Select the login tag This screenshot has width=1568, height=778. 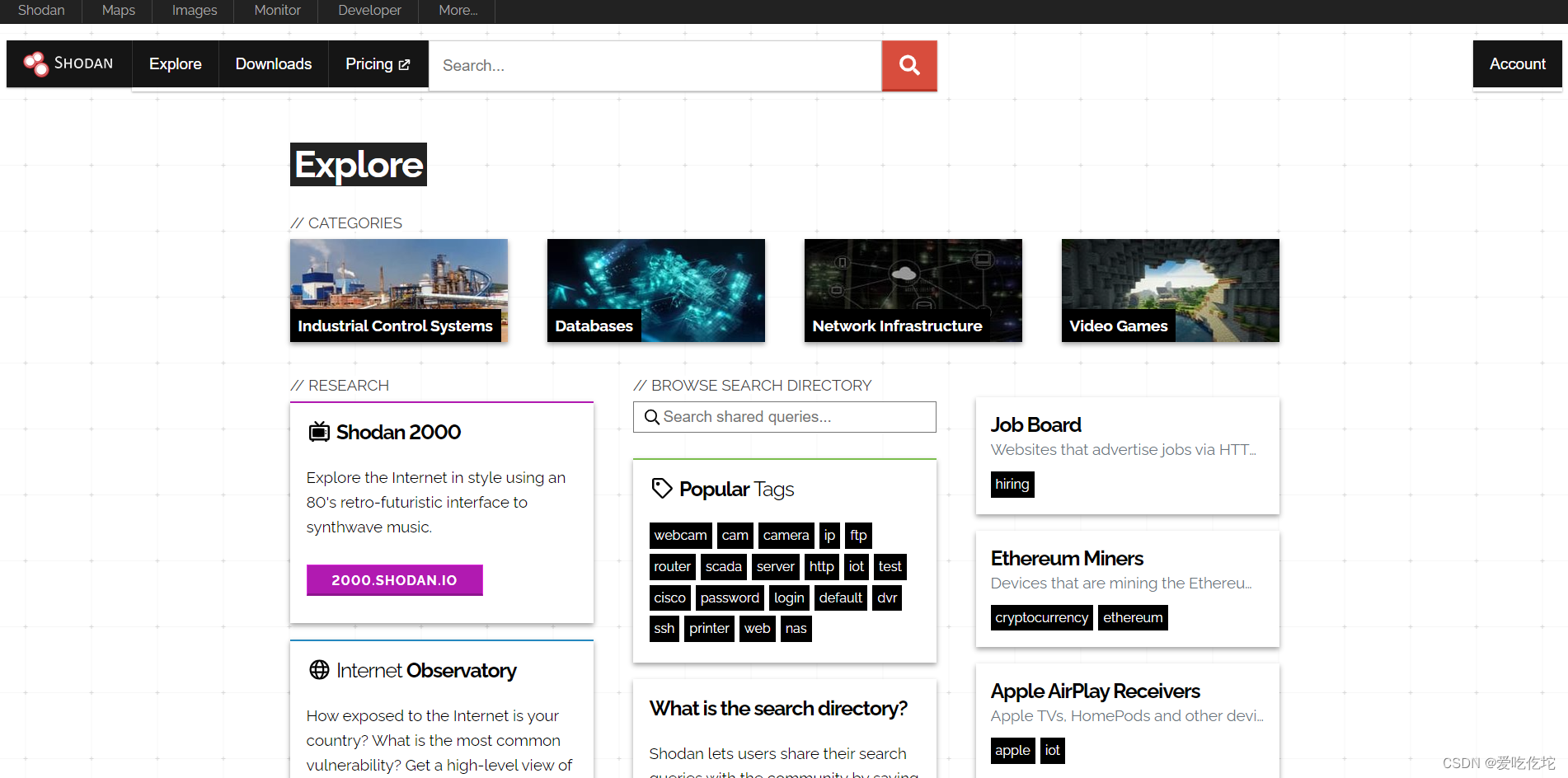click(789, 598)
